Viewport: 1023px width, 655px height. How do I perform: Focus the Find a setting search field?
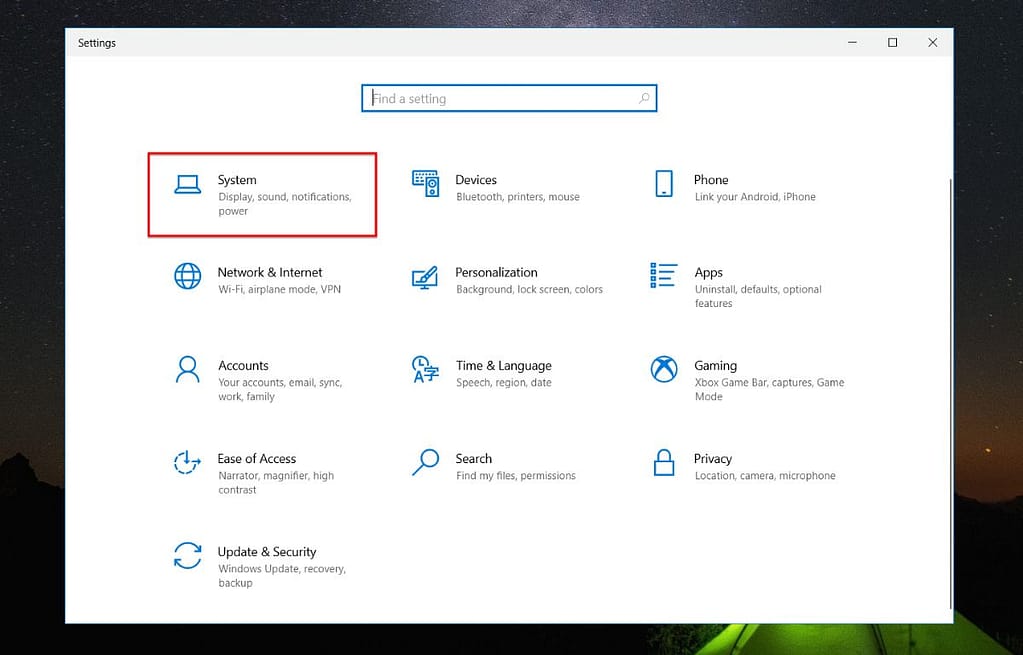(x=509, y=98)
